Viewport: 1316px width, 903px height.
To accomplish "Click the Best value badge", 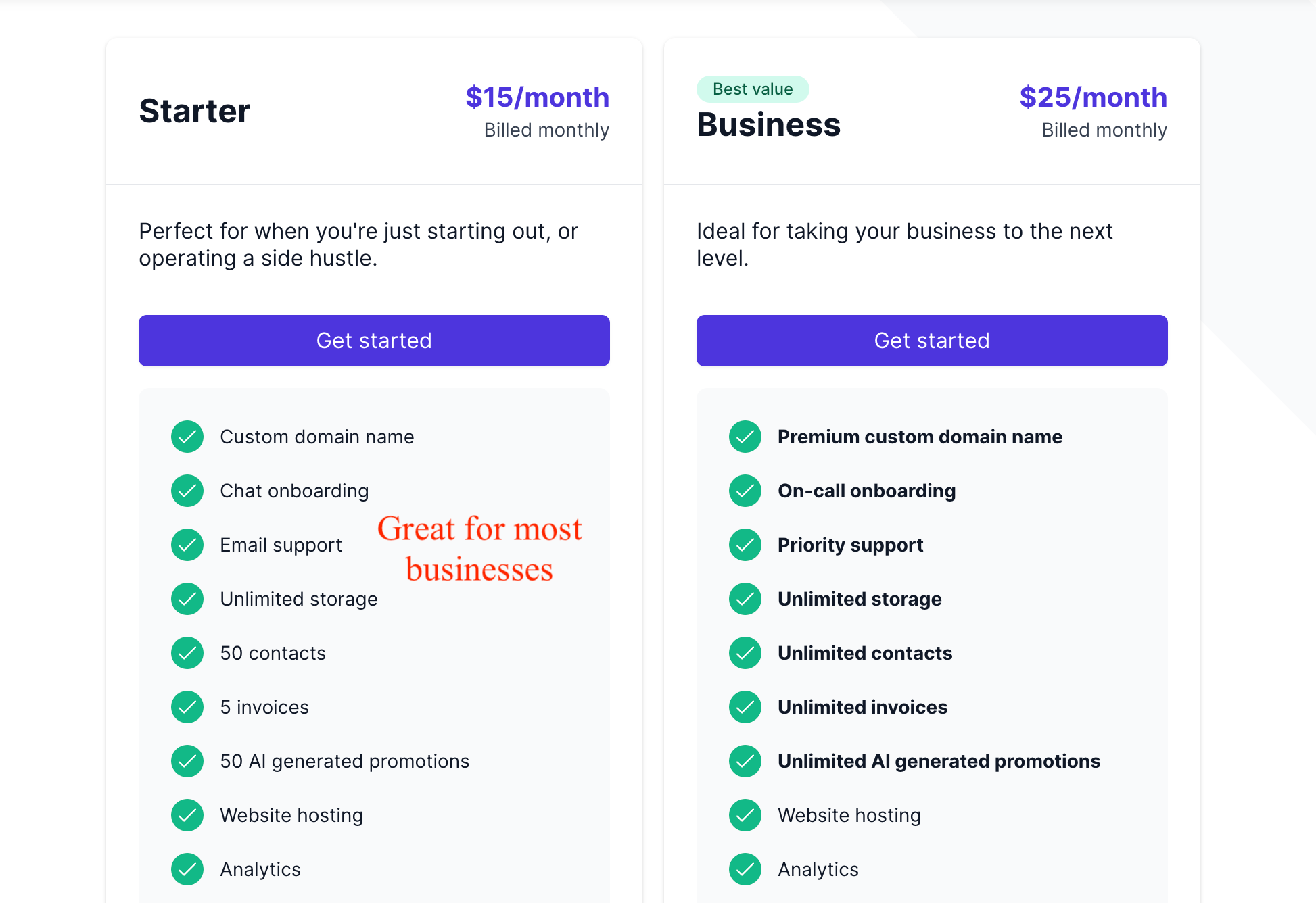I will point(753,89).
